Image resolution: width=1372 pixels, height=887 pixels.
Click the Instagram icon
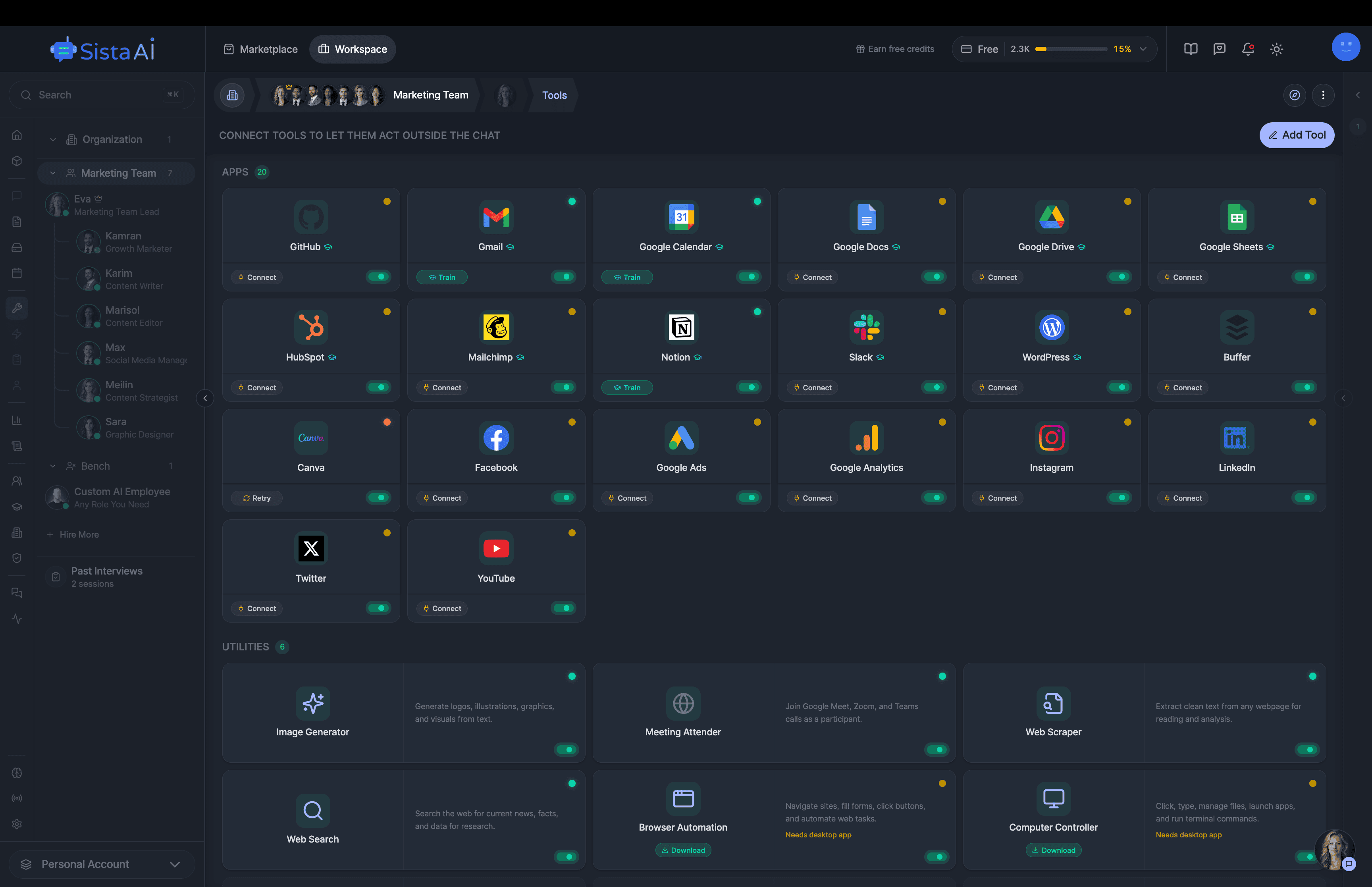pyautogui.click(x=1051, y=438)
